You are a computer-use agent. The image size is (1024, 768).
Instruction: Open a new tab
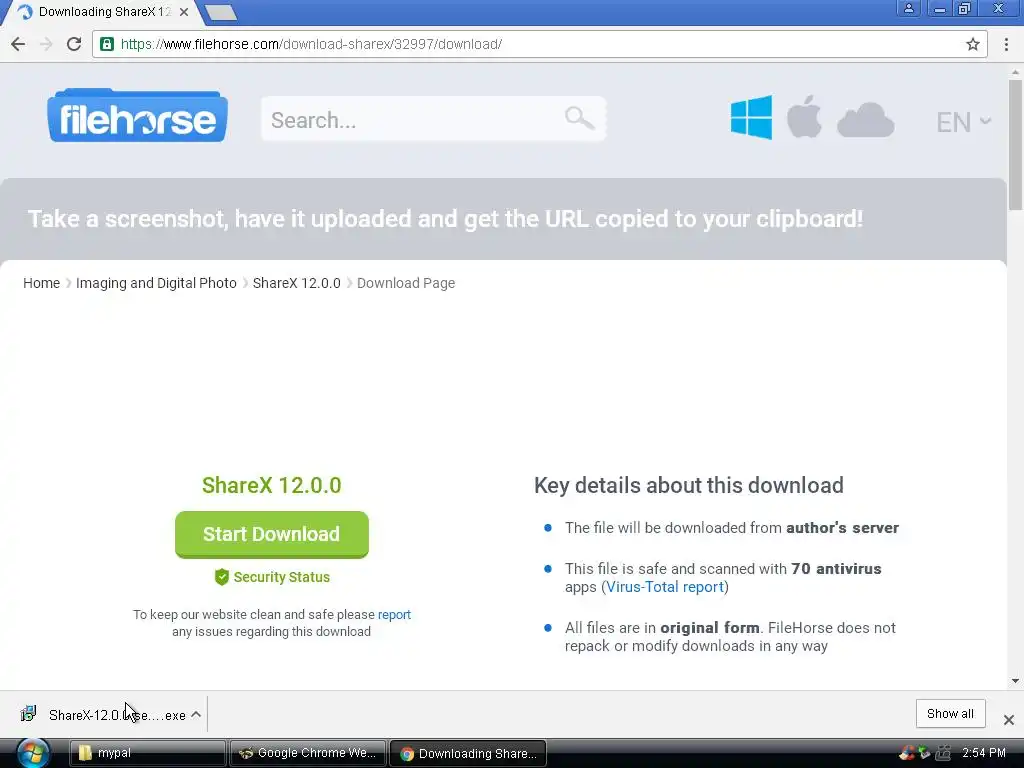pyautogui.click(x=221, y=12)
